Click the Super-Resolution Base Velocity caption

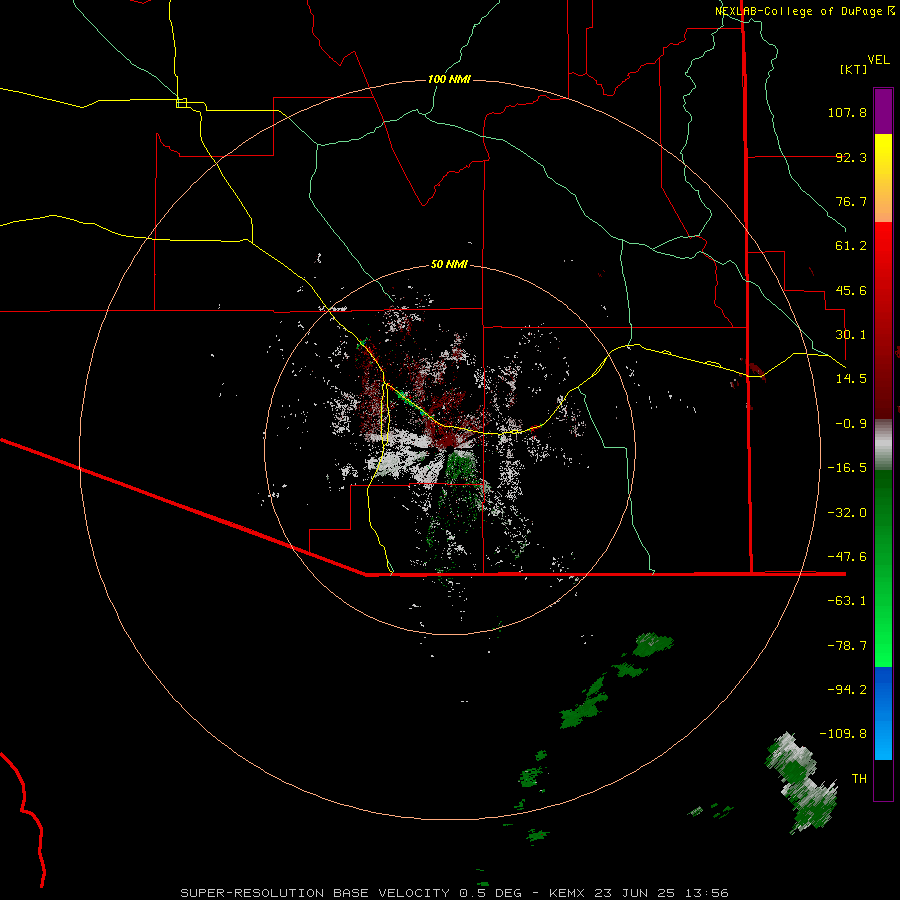coord(454,893)
